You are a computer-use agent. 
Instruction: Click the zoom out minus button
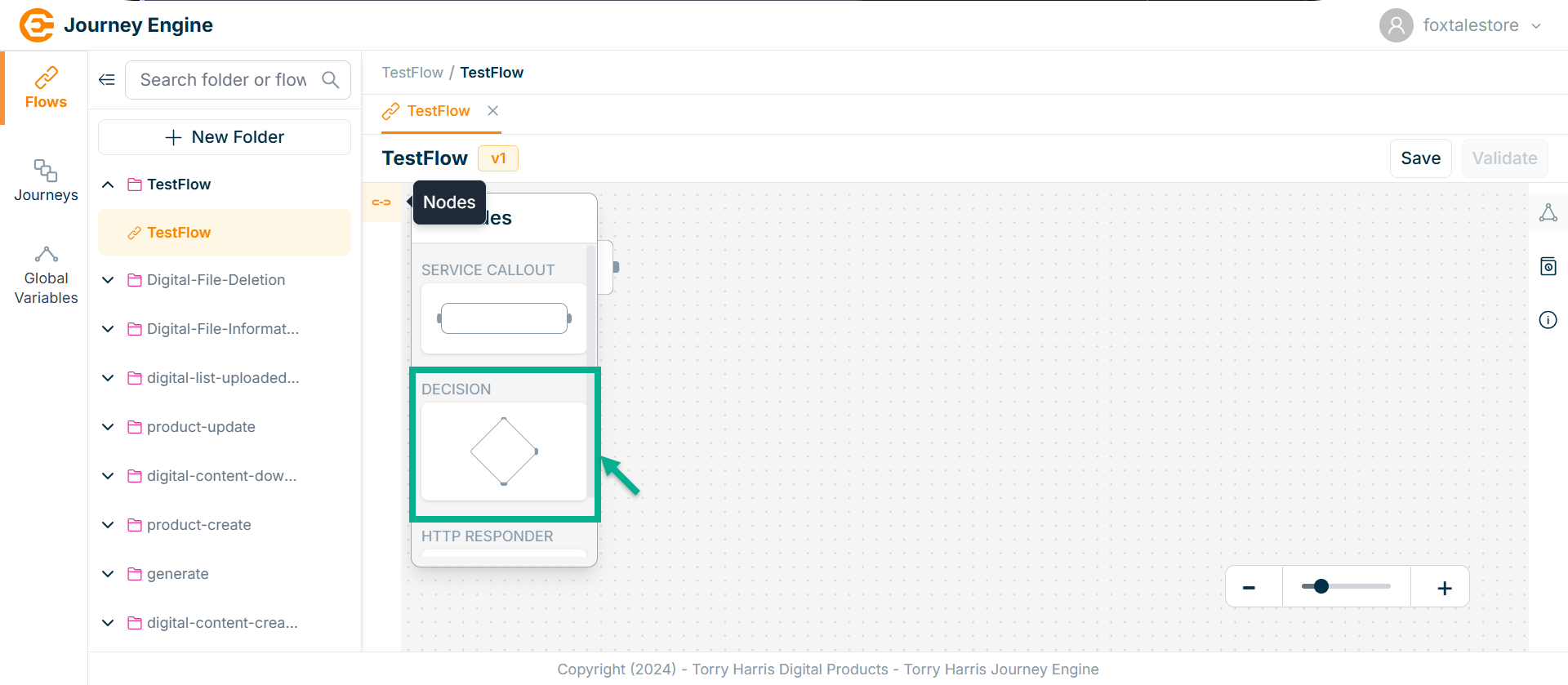tap(1249, 588)
